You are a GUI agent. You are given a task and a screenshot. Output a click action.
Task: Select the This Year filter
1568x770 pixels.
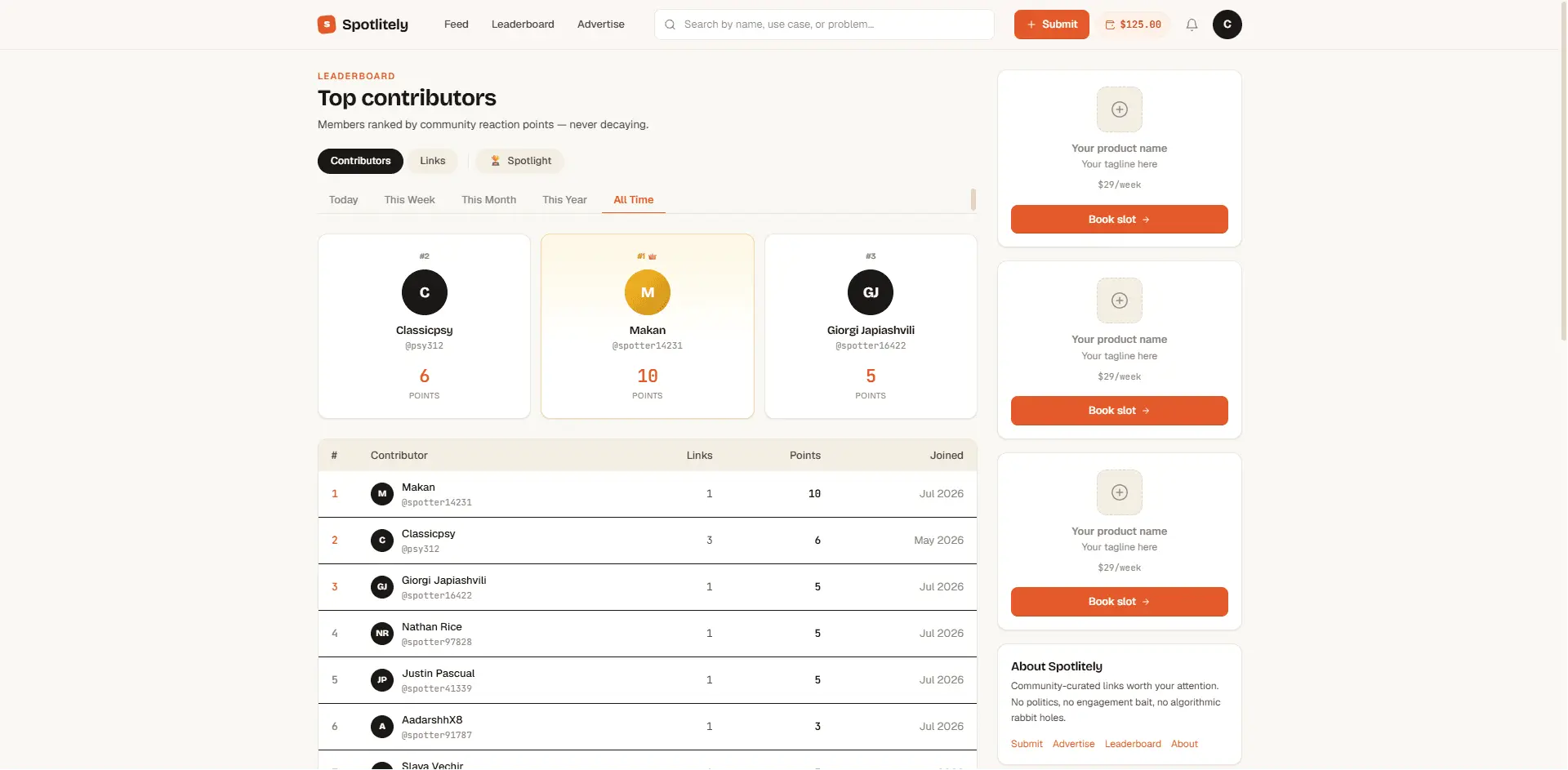[565, 200]
